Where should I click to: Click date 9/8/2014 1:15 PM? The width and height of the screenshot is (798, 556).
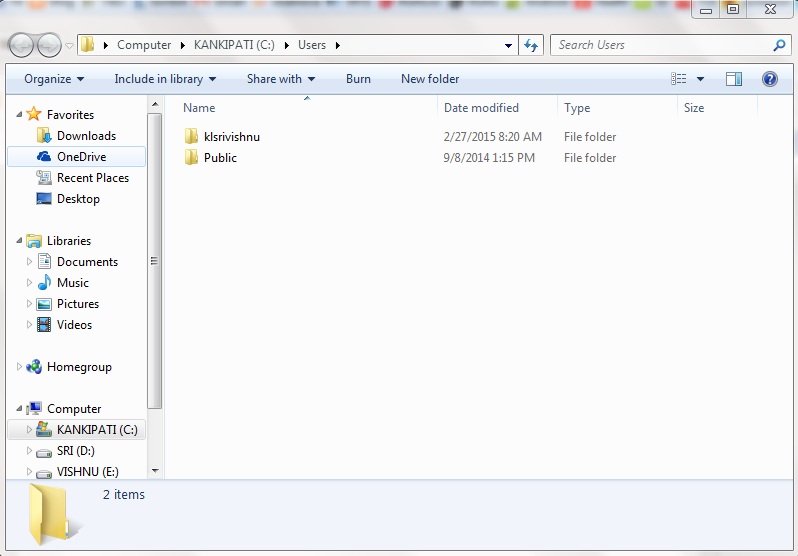click(489, 157)
